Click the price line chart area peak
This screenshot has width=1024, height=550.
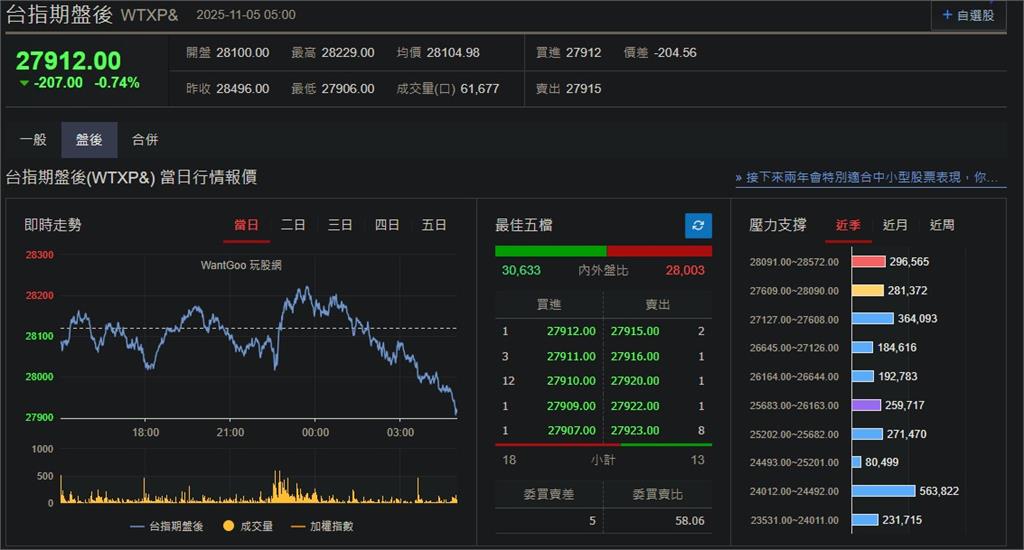click(305, 289)
